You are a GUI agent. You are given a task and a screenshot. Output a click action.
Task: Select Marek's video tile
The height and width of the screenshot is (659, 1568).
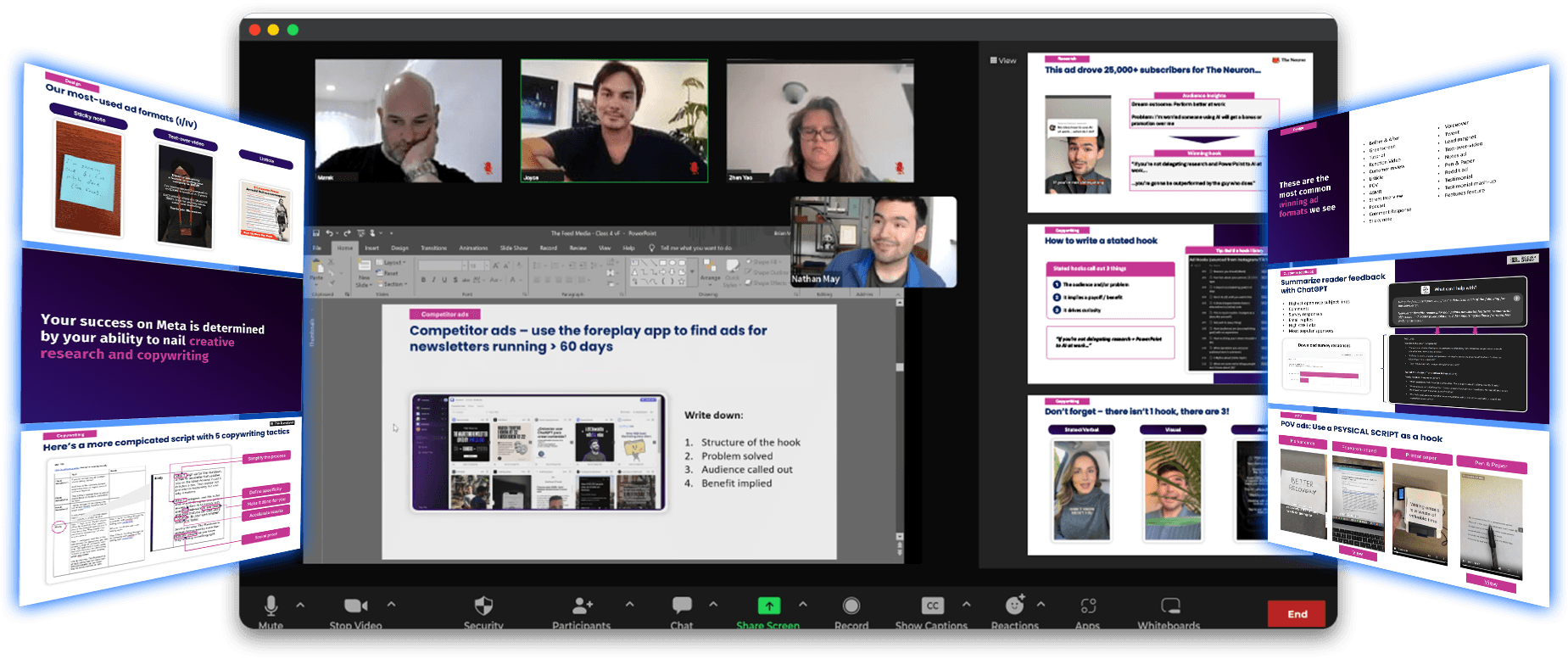pyautogui.click(x=408, y=120)
